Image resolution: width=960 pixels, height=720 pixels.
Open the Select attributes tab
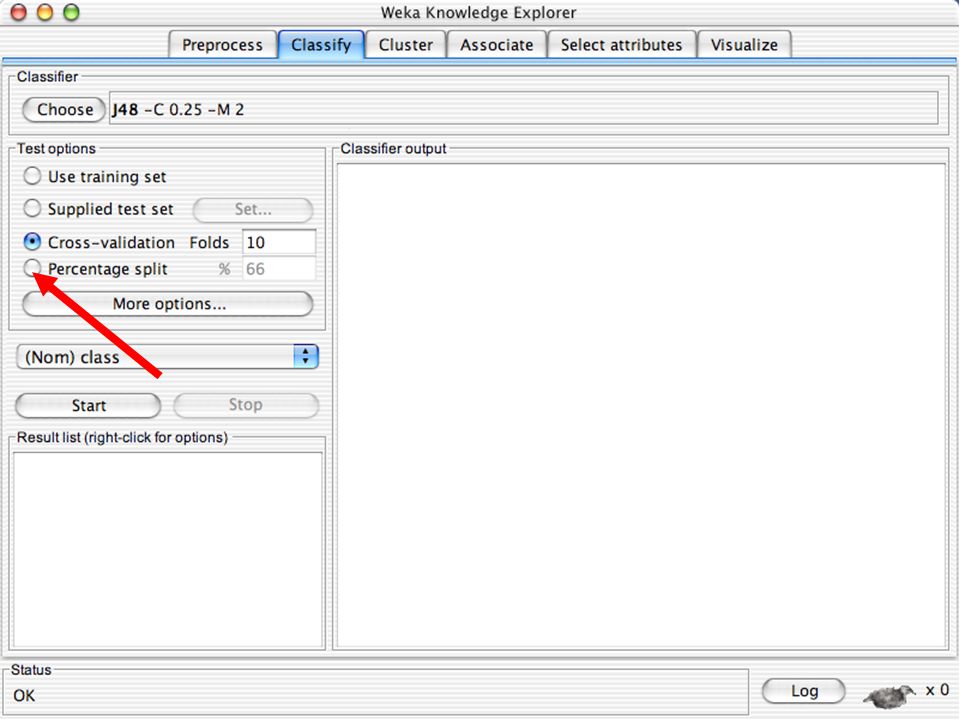tap(621, 45)
